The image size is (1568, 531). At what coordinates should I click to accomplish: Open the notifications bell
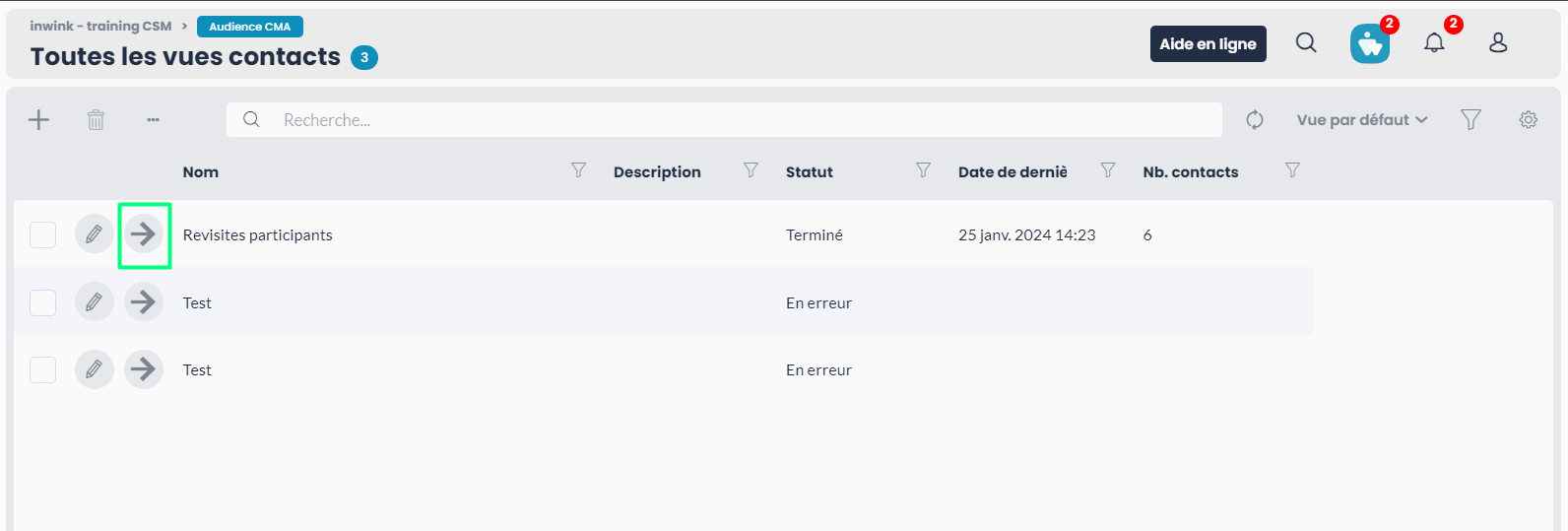pos(1434,42)
